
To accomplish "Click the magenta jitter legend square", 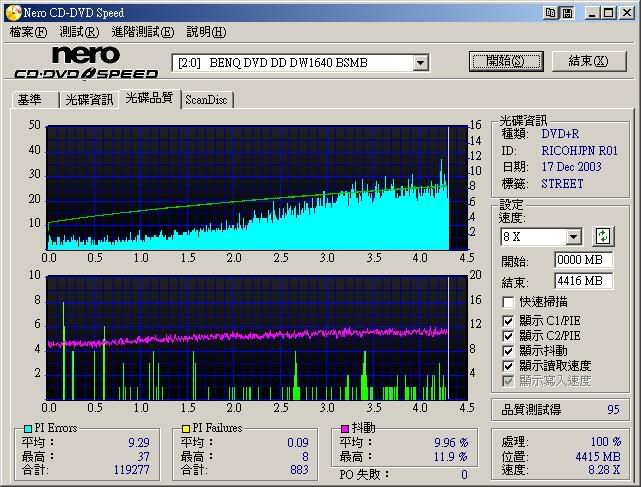I will [x=345, y=429].
